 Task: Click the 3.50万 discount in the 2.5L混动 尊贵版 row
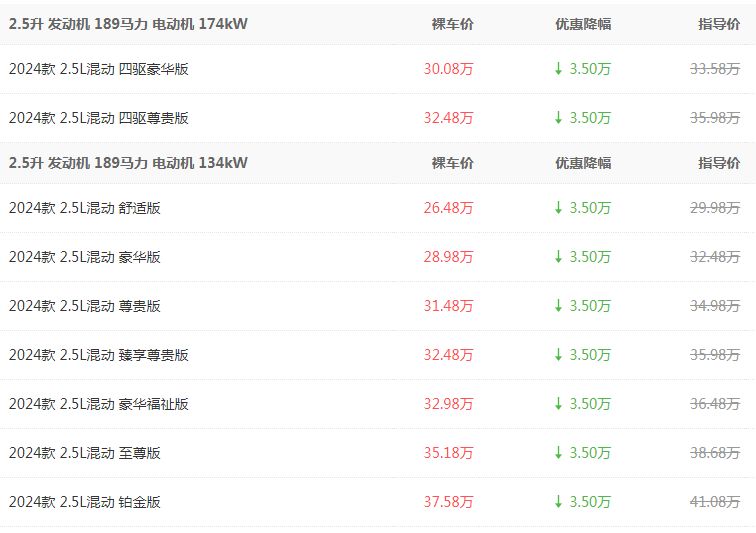tap(583, 306)
